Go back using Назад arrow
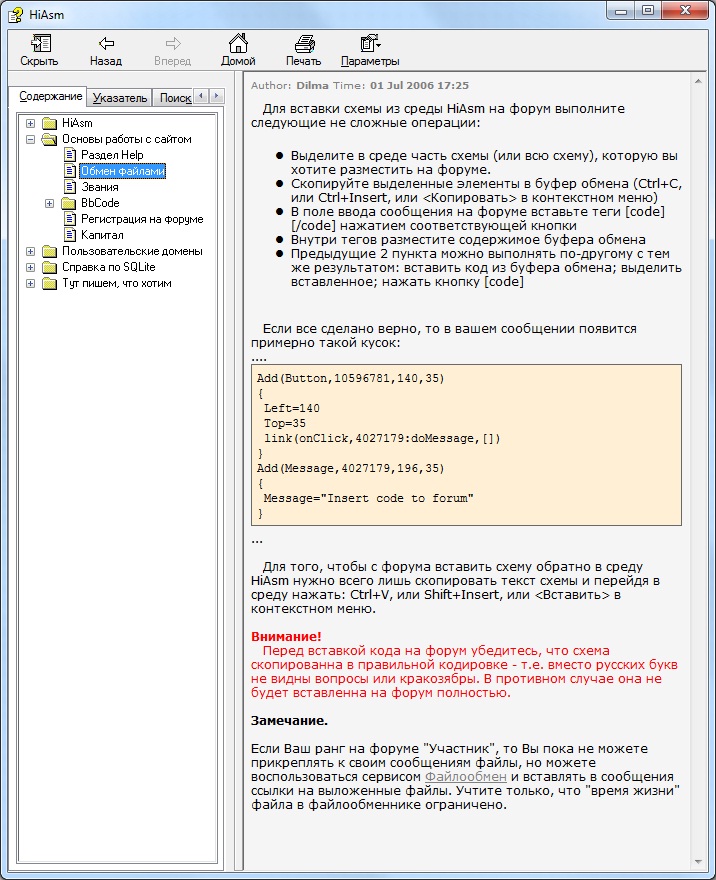 pos(105,51)
